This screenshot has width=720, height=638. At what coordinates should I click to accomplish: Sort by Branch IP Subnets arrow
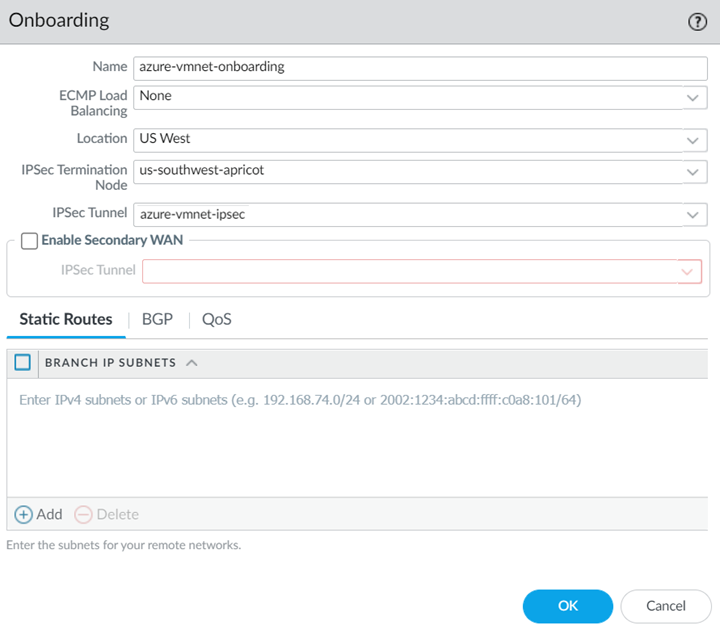(x=192, y=362)
